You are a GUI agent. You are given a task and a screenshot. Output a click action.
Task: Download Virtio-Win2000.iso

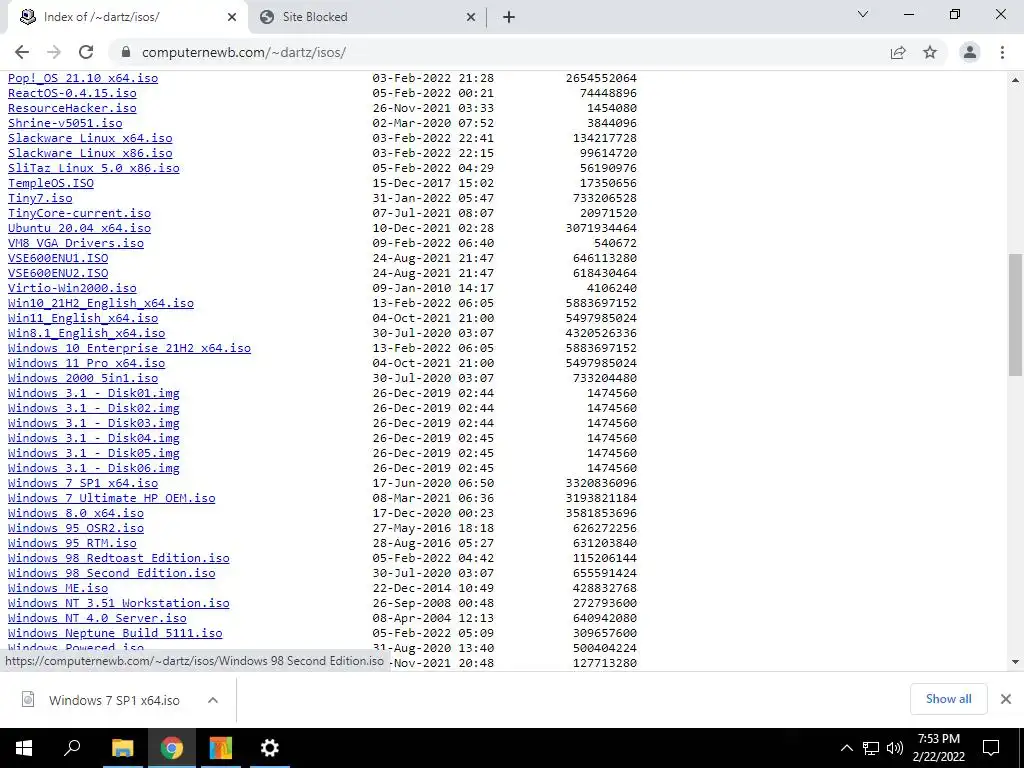click(x=72, y=288)
